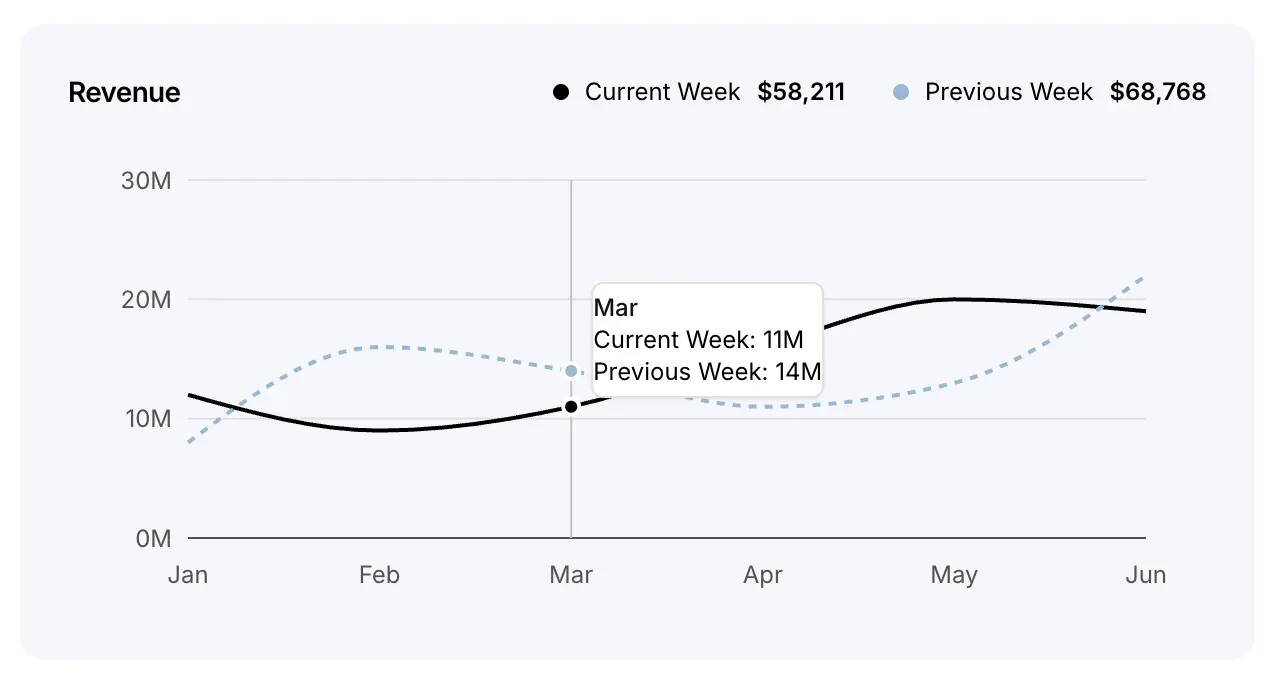Toggle the Current Week legend label
Screen dimensions: 1286x684
click(662, 92)
